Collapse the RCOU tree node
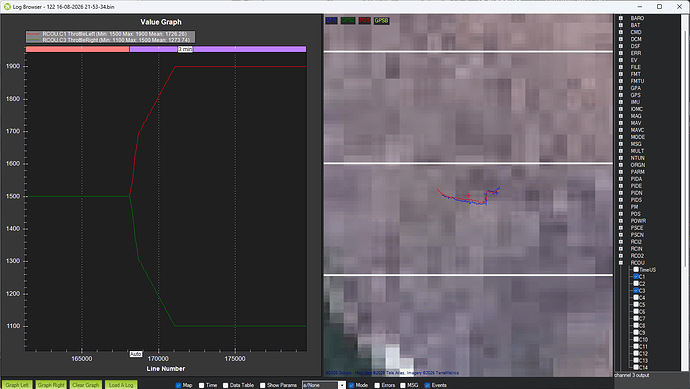The image size is (690, 389). coord(621,263)
